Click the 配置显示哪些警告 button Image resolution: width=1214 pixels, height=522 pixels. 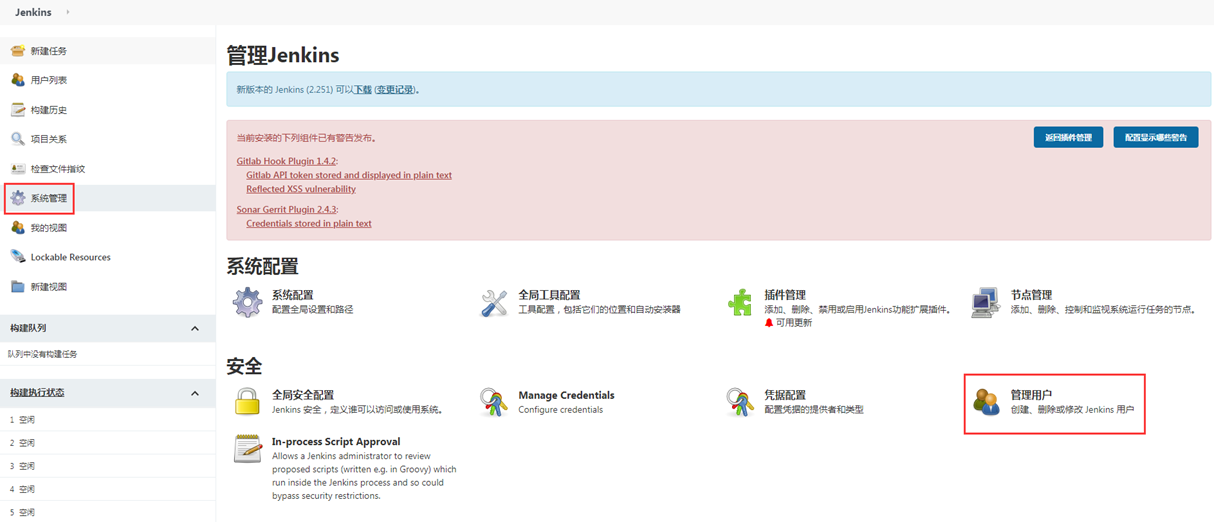[1155, 137]
